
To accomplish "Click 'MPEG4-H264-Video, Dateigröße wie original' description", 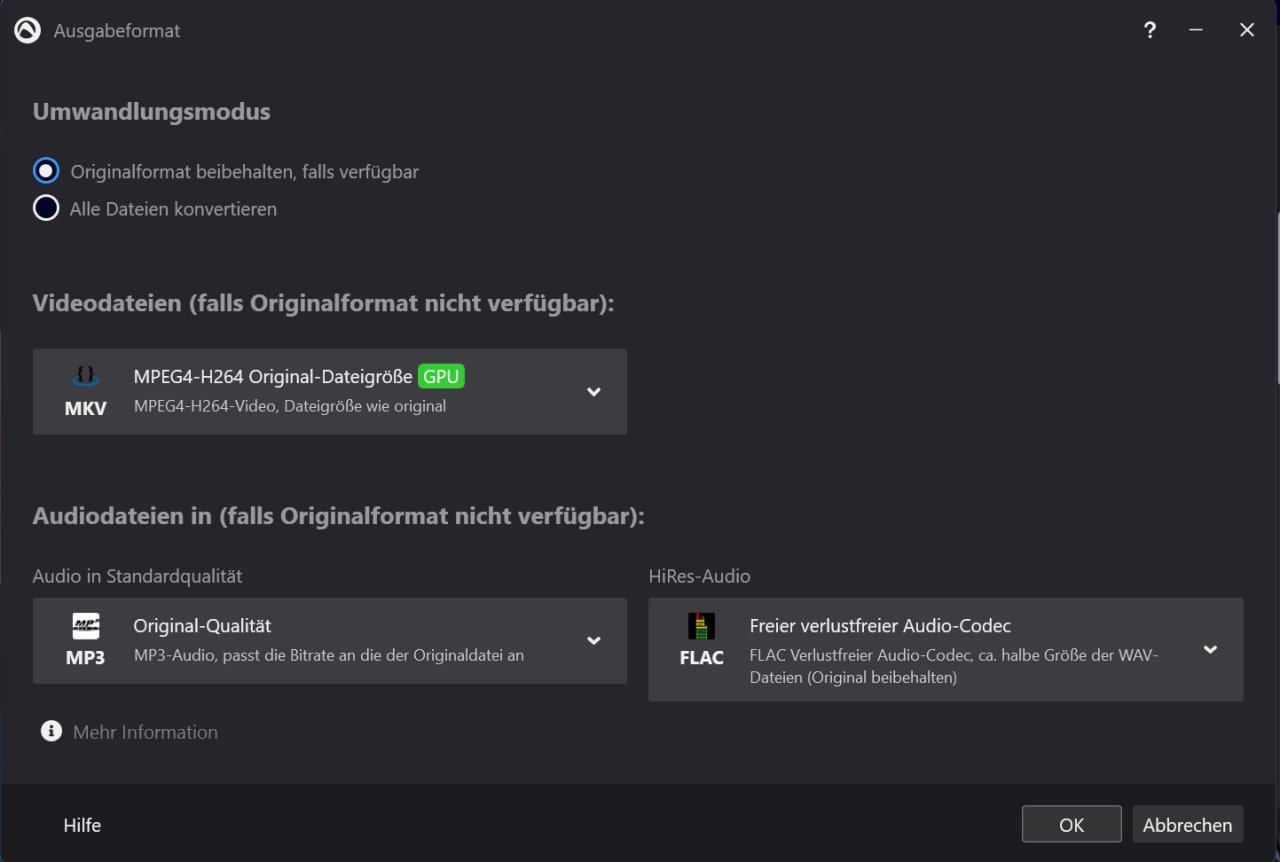I will (x=290, y=406).
